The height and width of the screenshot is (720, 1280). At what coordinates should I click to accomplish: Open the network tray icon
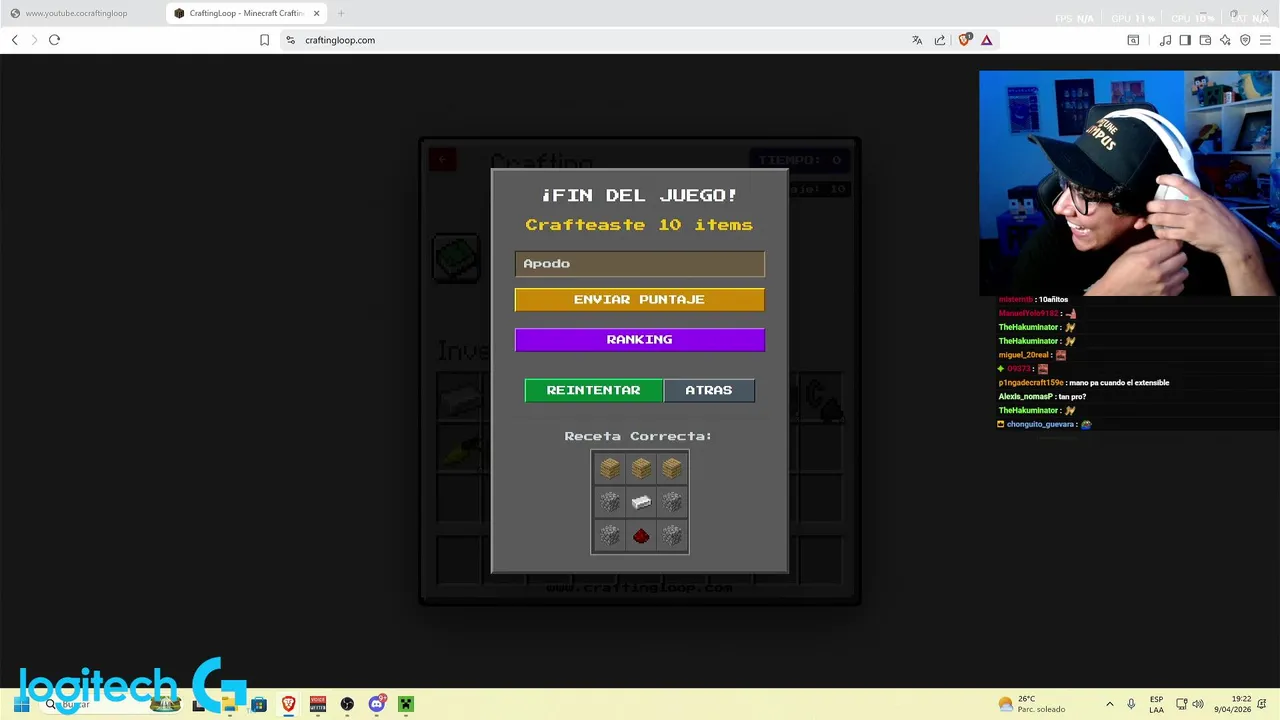click(x=1181, y=704)
